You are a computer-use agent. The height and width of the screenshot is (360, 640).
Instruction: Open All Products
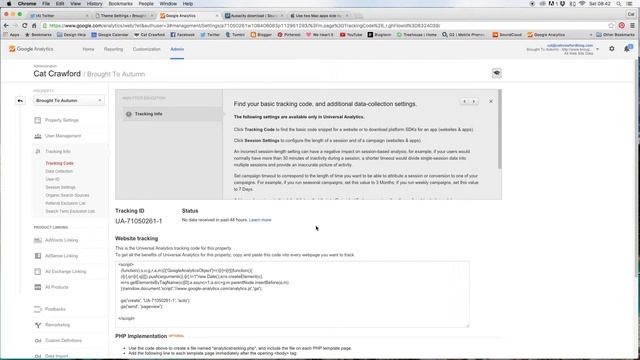coord(57,287)
